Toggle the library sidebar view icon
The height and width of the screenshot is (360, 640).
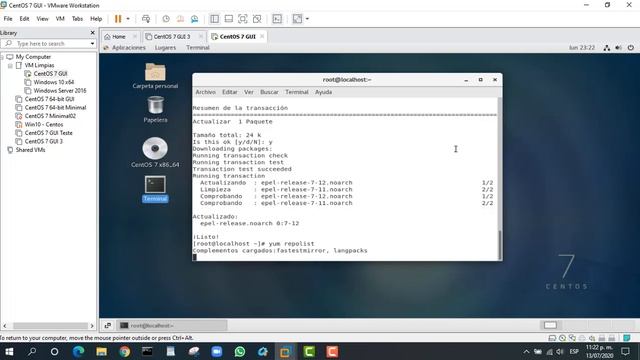coord(214,19)
